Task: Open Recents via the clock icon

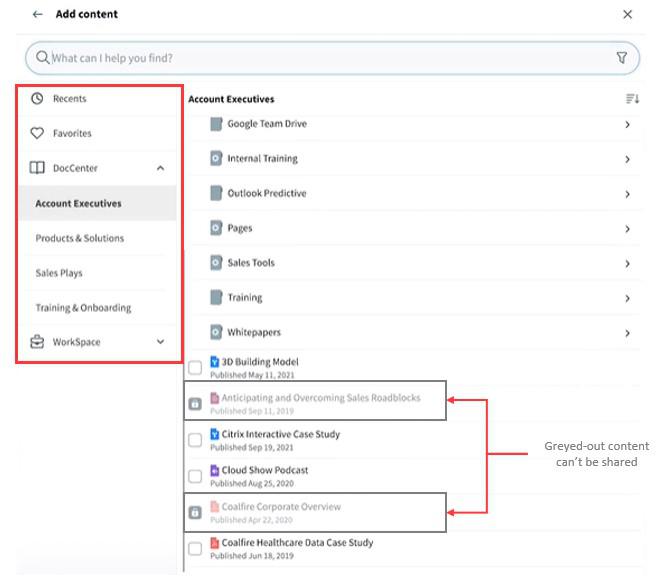Action: [37, 99]
